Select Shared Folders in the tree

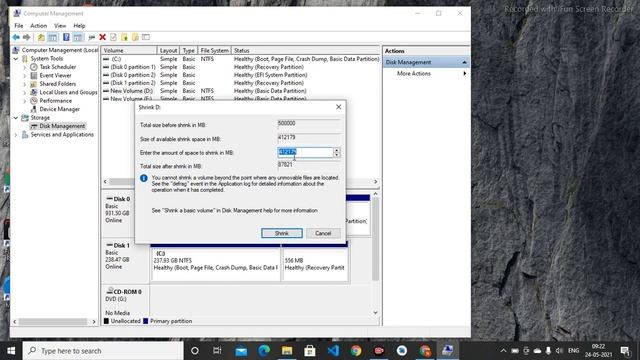(58, 84)
